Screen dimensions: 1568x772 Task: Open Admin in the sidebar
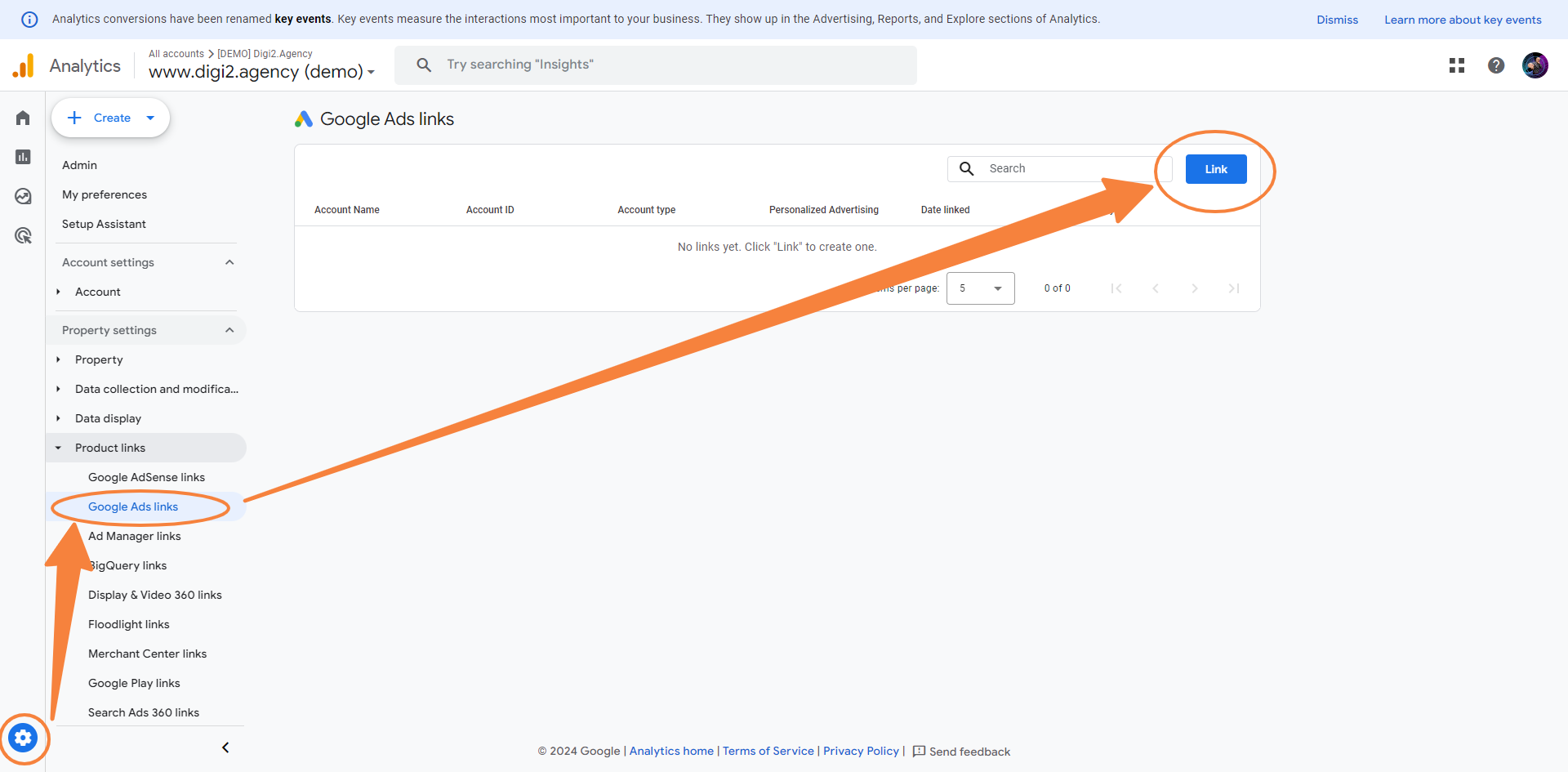(79, 165)
